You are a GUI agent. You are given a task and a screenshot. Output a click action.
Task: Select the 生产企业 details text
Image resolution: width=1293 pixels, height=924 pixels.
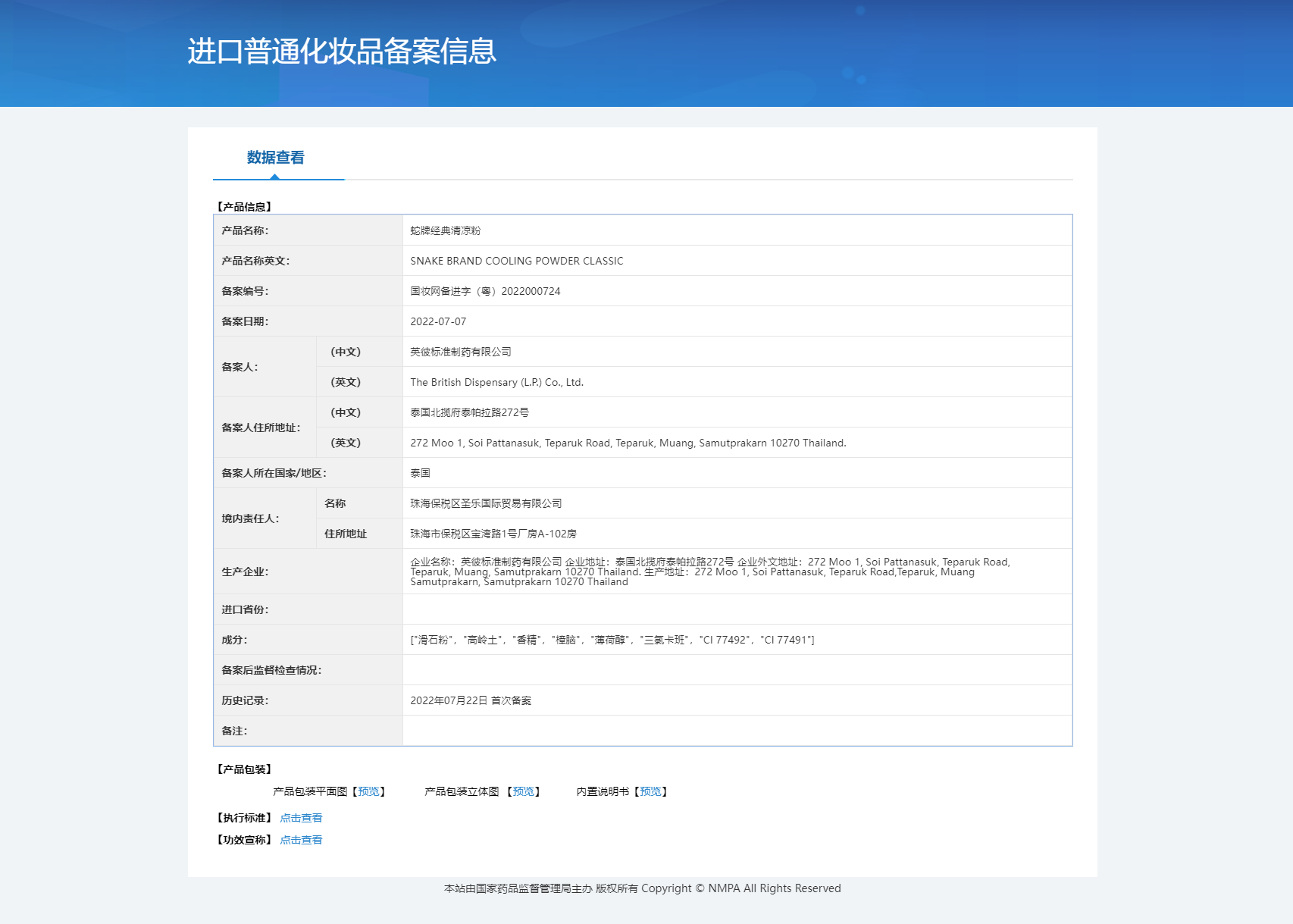click(710, 572)
